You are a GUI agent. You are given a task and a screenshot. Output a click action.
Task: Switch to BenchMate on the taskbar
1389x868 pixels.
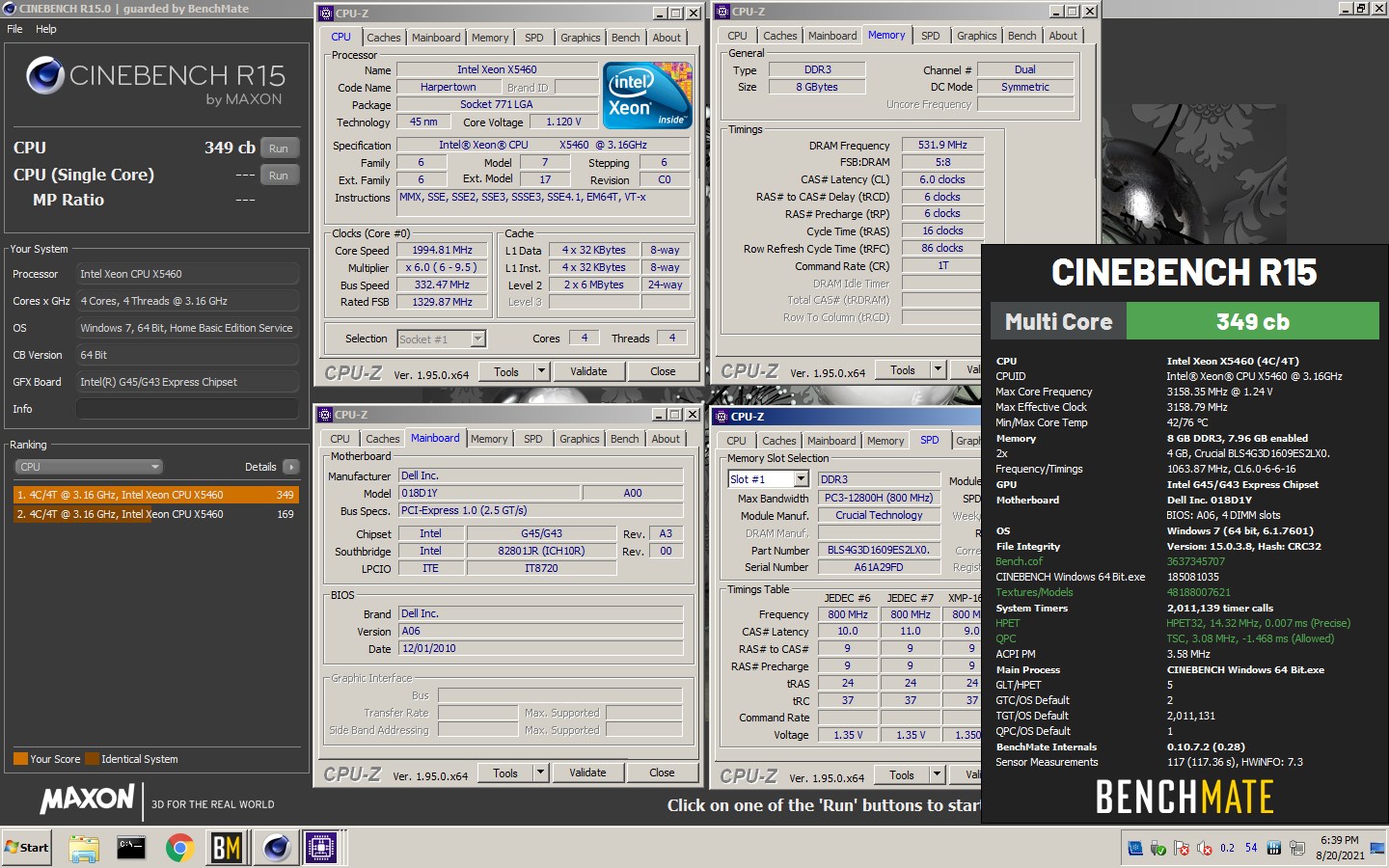click(227, 848)
